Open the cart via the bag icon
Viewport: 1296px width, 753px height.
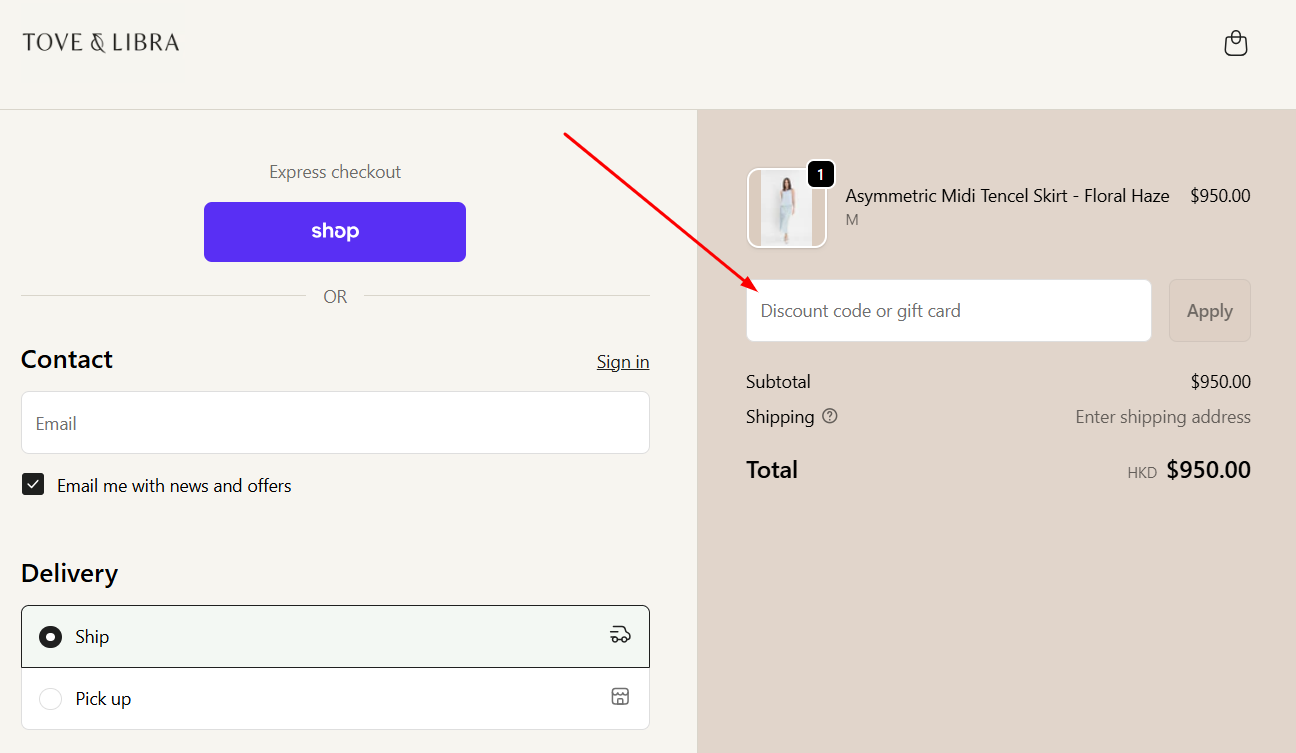(x=1235, y=43)
